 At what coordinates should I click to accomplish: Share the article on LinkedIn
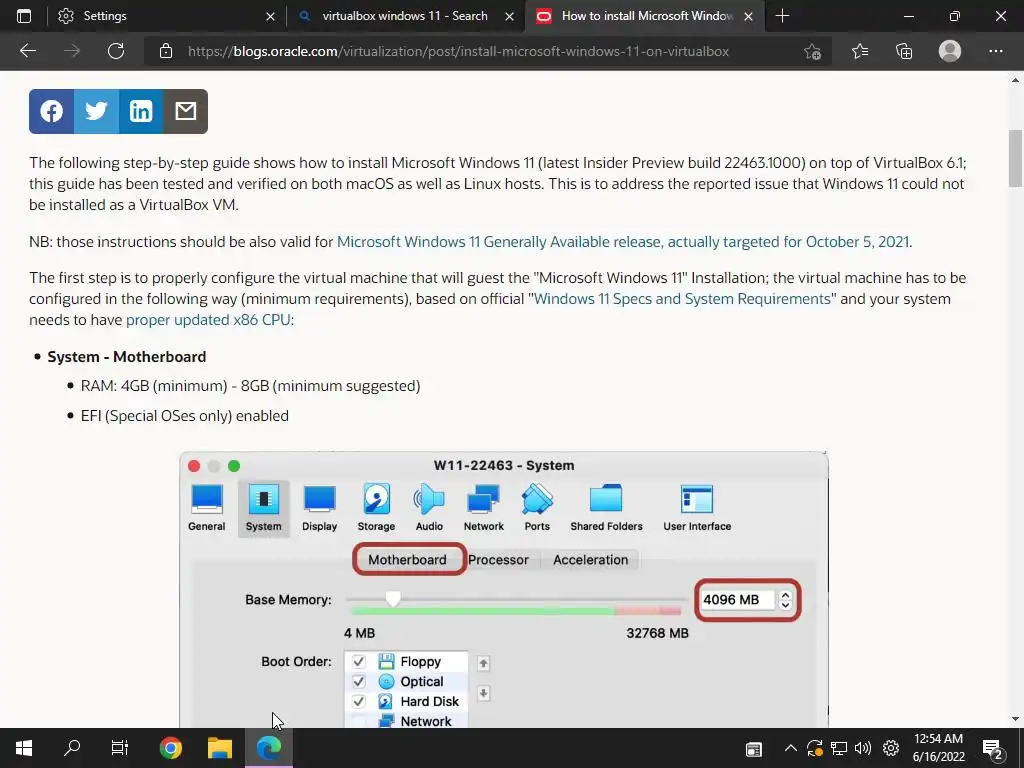coord(141,112)
